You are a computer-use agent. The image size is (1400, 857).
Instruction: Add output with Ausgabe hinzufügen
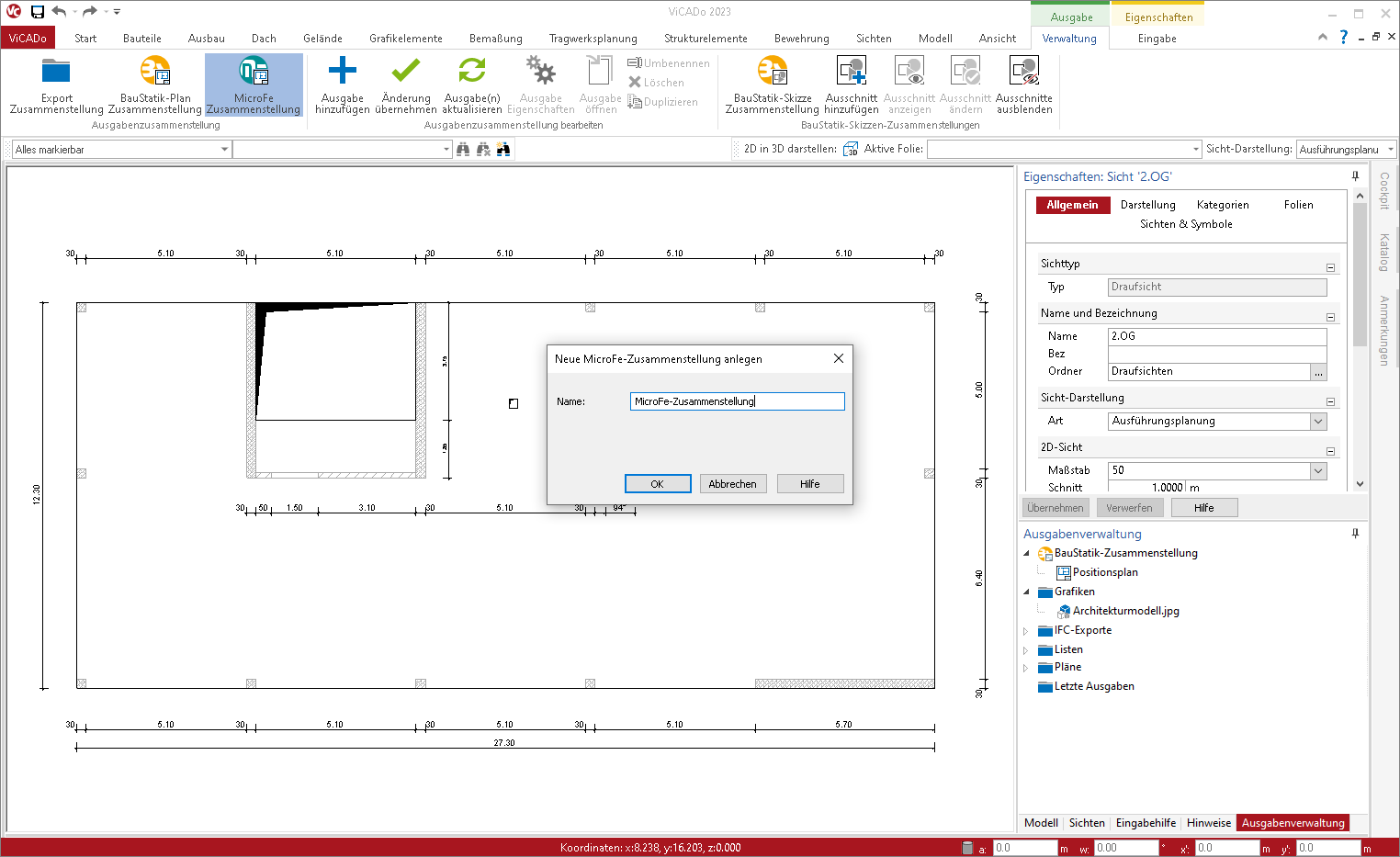[x=342, y=85]
